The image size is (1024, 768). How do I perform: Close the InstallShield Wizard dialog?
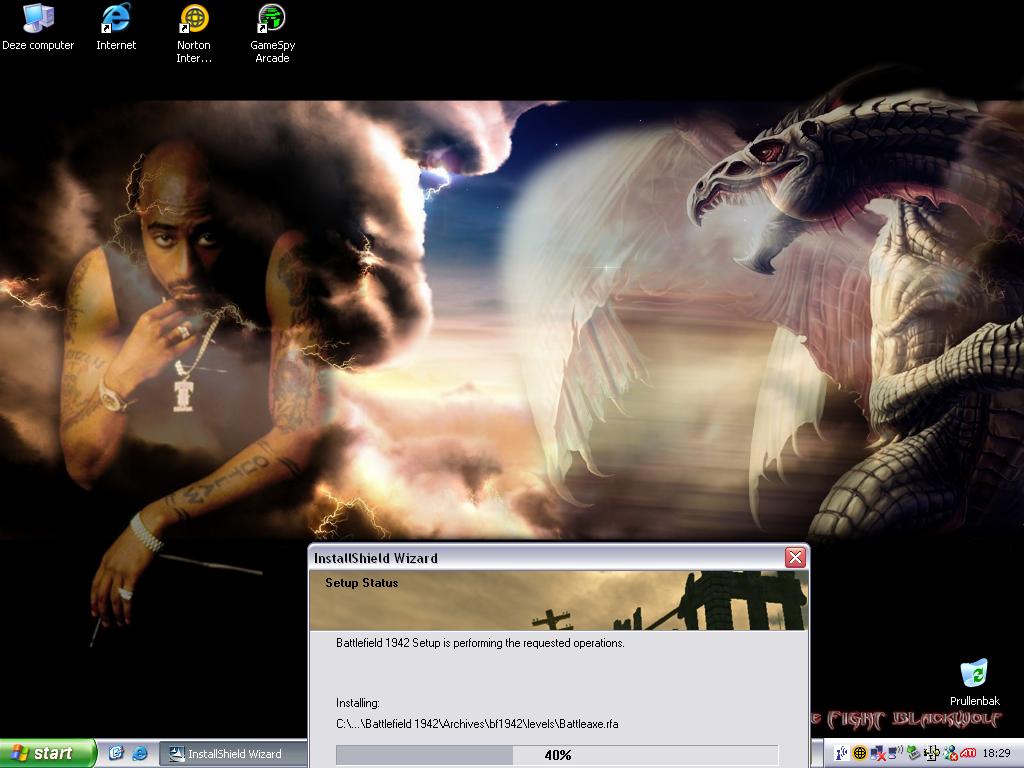[795, 558]
